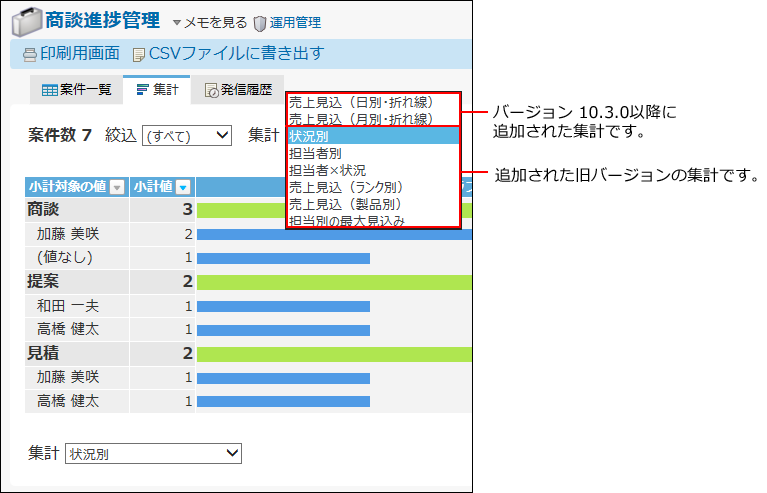
Task: Click the briefcase app icon
Action: pyautogui.click(x=27, y=22)
